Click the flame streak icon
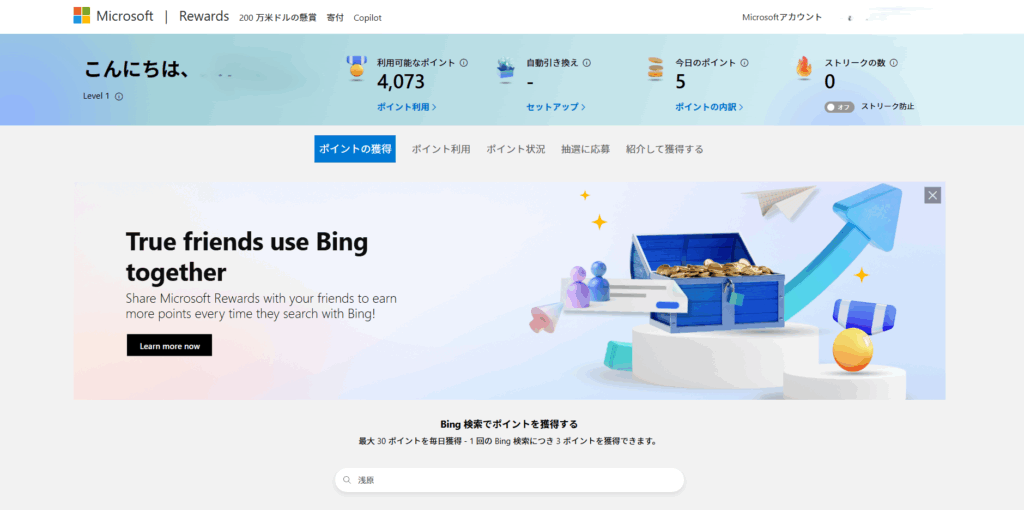Viewport: 1024px width, 510px height. pos(804,68)
